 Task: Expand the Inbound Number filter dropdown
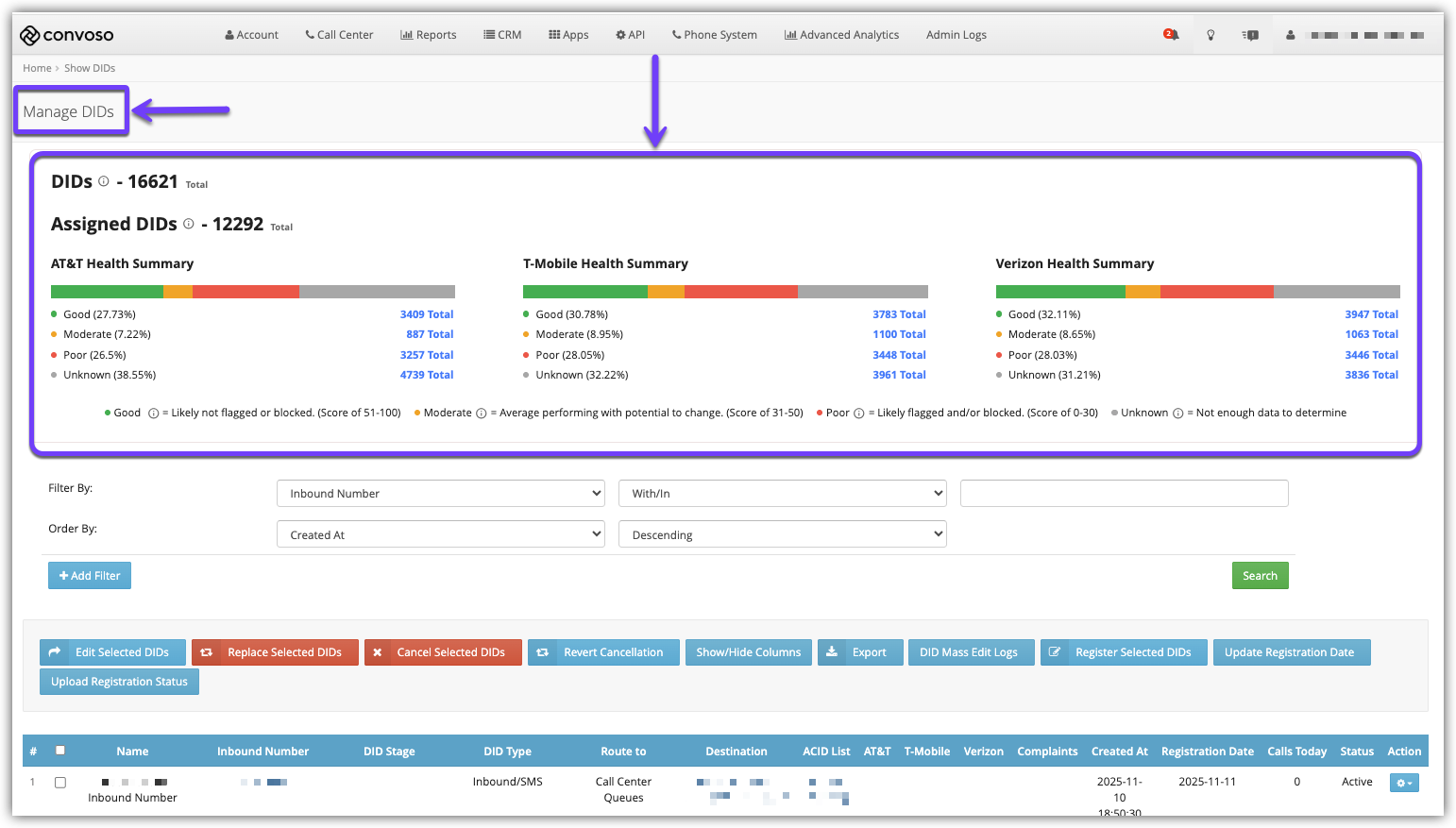click(x=441, y=494)
